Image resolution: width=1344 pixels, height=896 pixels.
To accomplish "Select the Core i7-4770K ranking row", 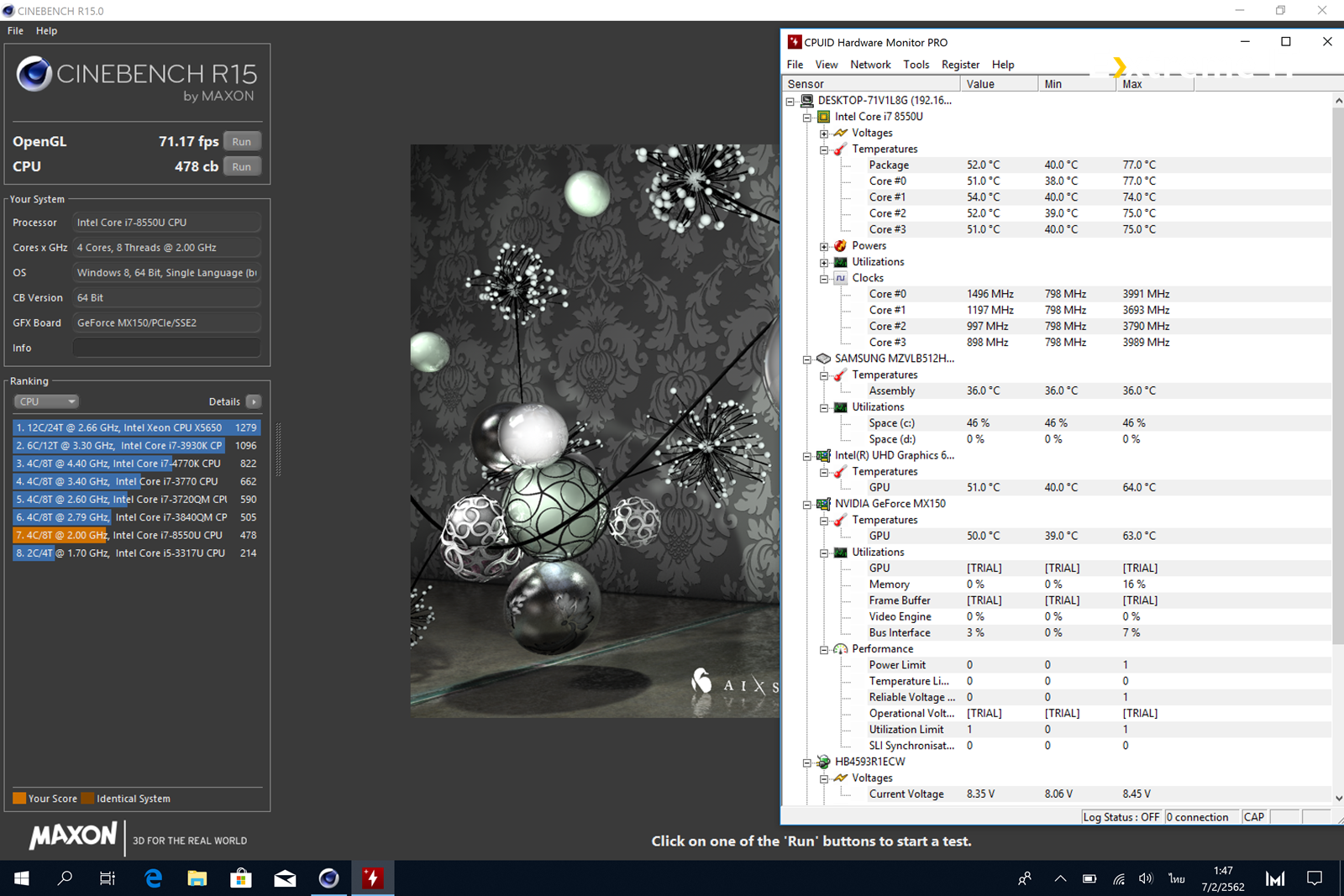I will (x=136, y=464).
